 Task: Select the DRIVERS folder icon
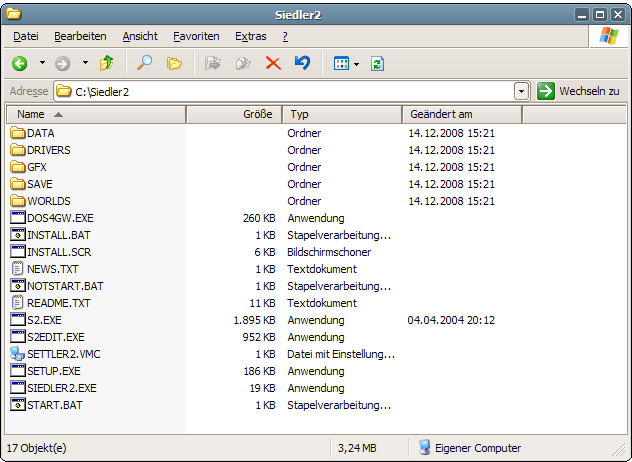tap(18, 150)
